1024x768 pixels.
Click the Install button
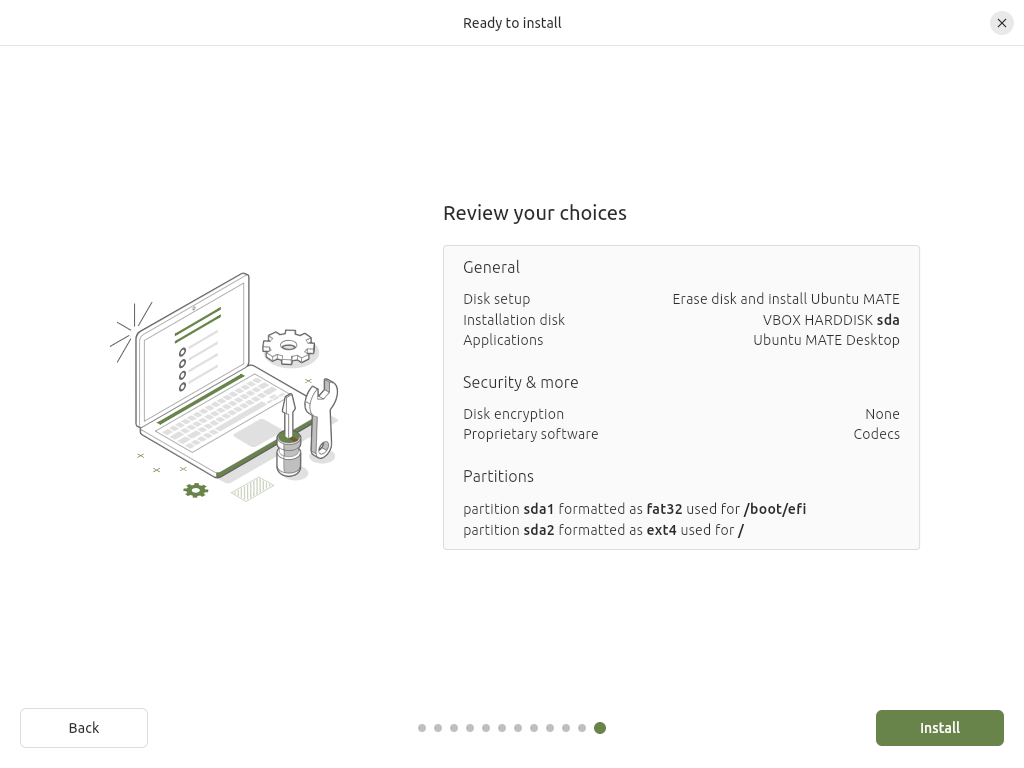tap(939, 728)
